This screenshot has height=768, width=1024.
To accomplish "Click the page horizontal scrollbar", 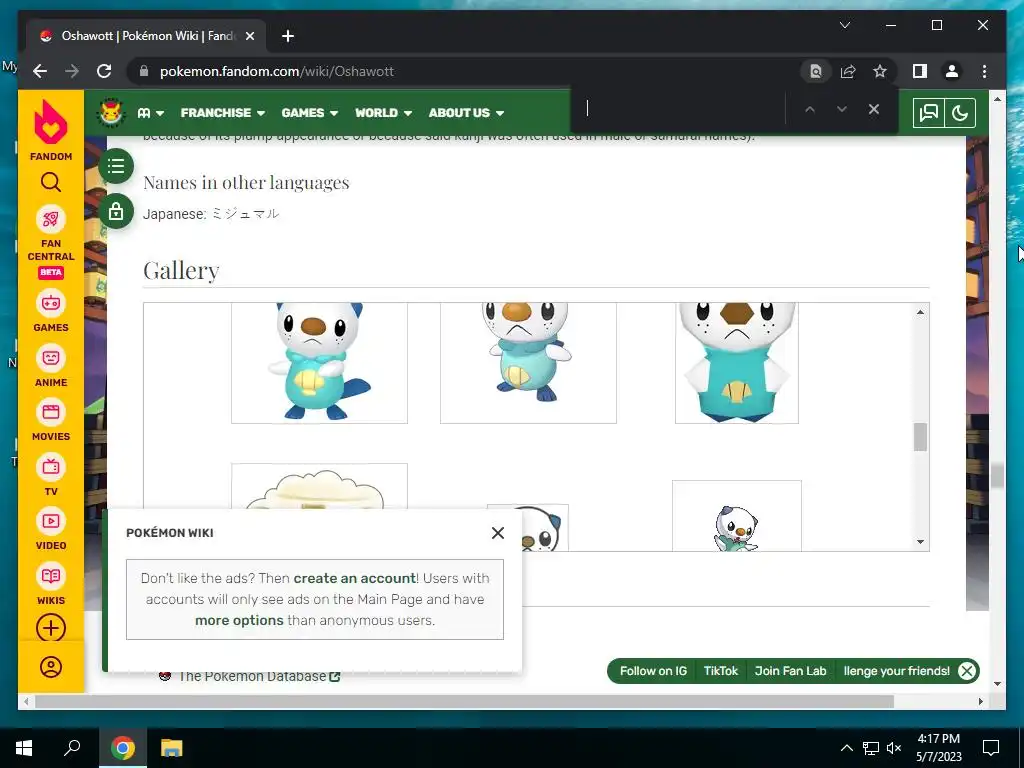I will 464,701.
